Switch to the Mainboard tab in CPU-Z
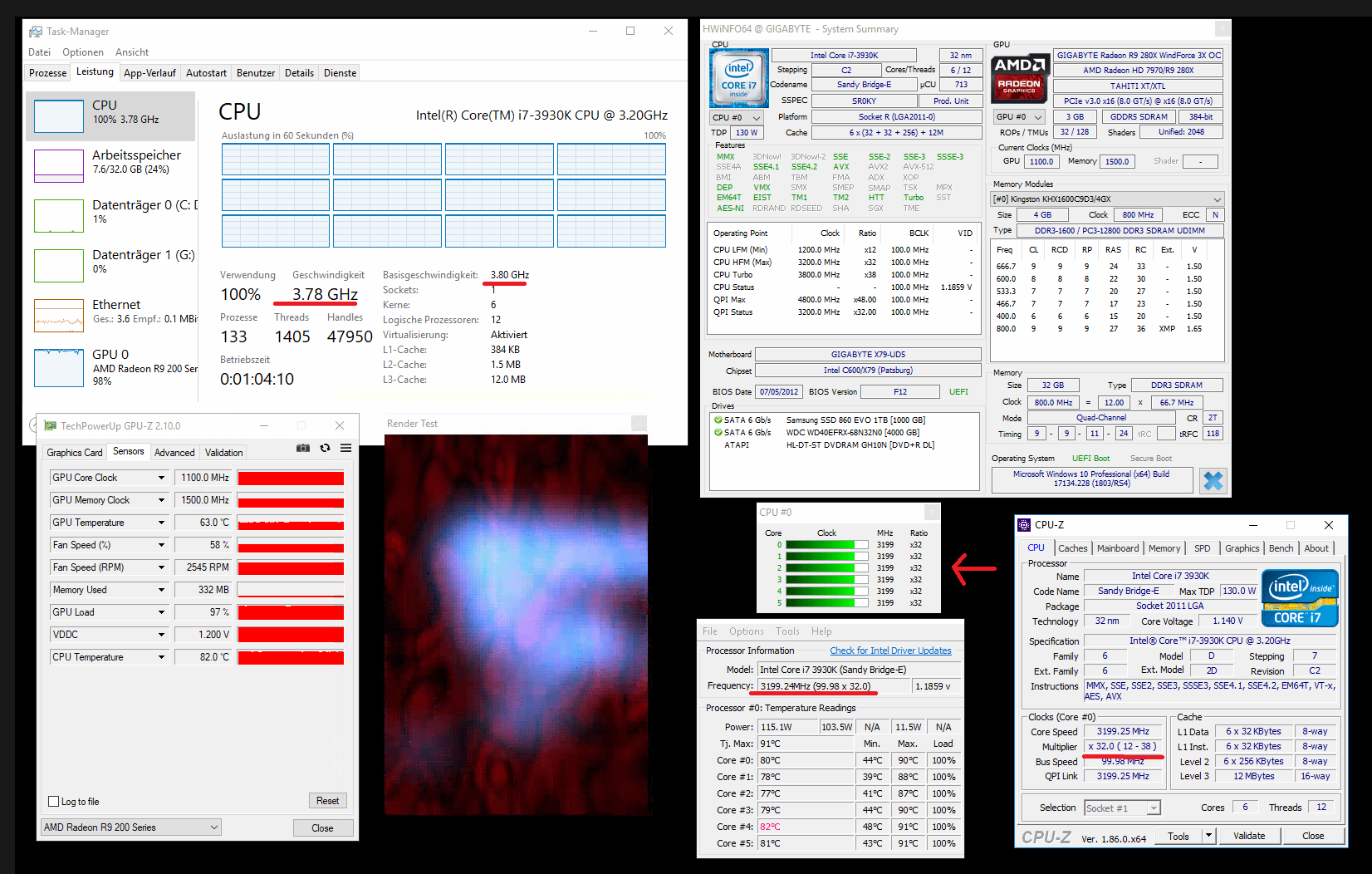Image resolution: width=1372 pixels, height=874 pixels. (x=1118, y=548)
